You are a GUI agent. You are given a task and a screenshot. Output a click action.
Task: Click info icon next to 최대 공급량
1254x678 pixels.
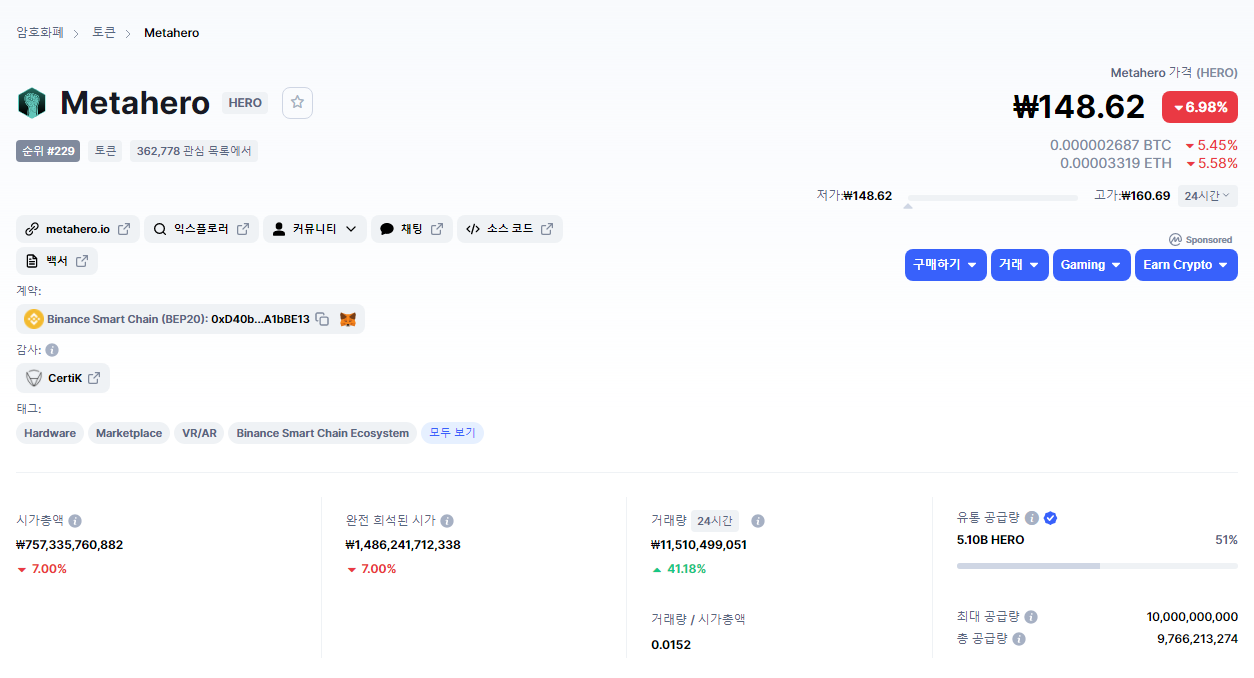click(x=1031, y=617)
